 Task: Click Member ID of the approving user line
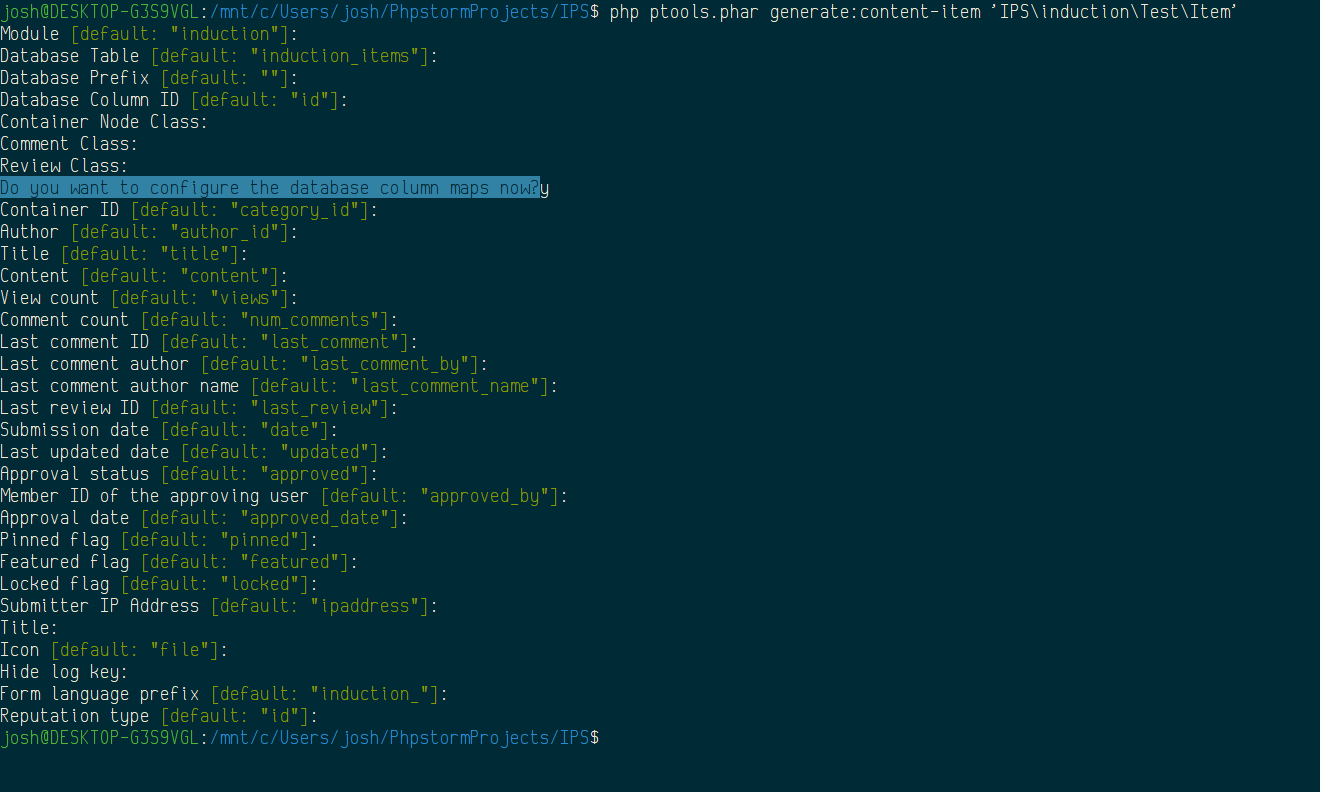pos(284,496)
